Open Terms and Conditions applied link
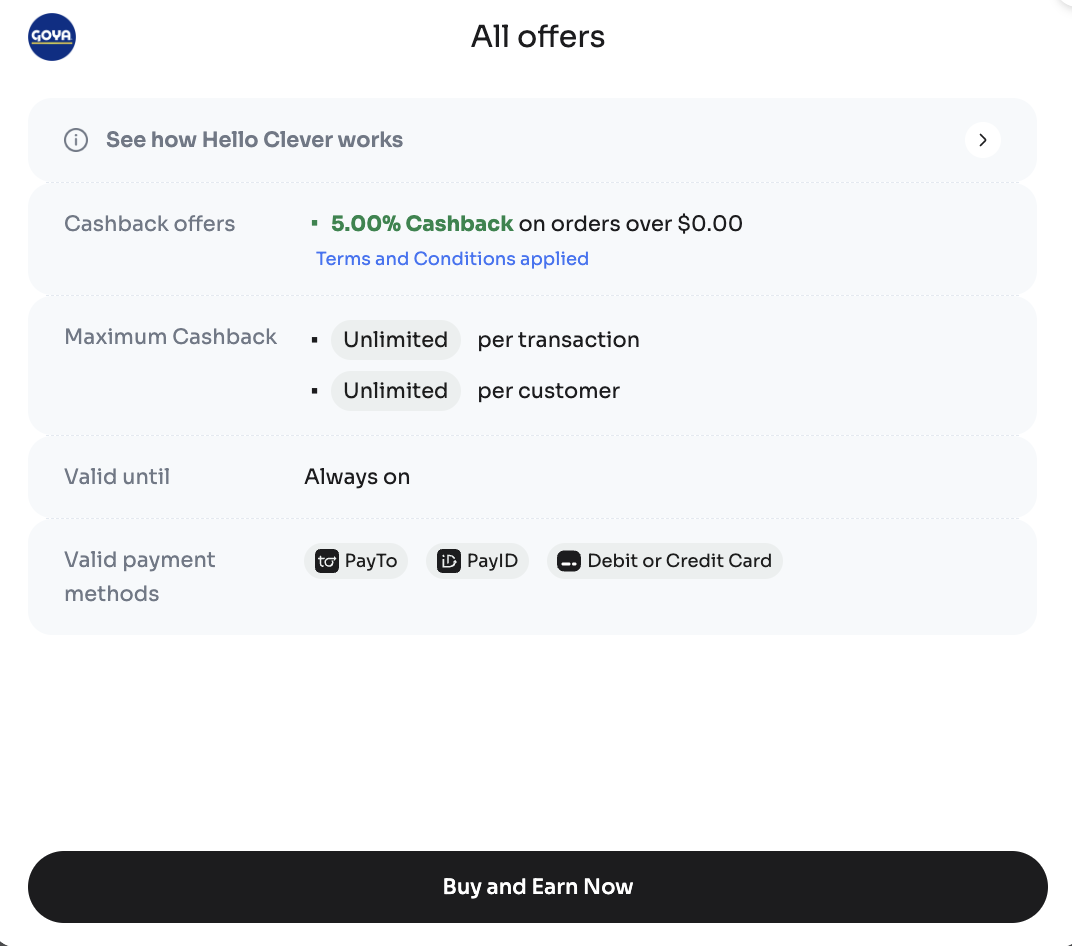The height and width of the screenshot is (946, 1072). (x=452, y=259)
